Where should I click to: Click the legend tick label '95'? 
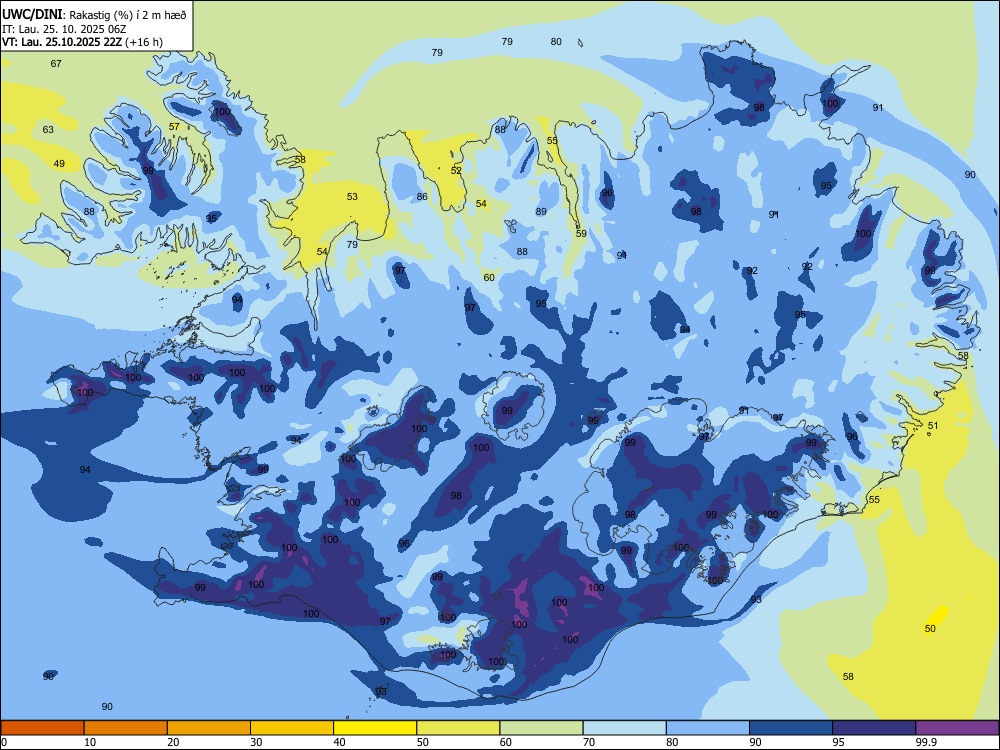click(839, 742)
